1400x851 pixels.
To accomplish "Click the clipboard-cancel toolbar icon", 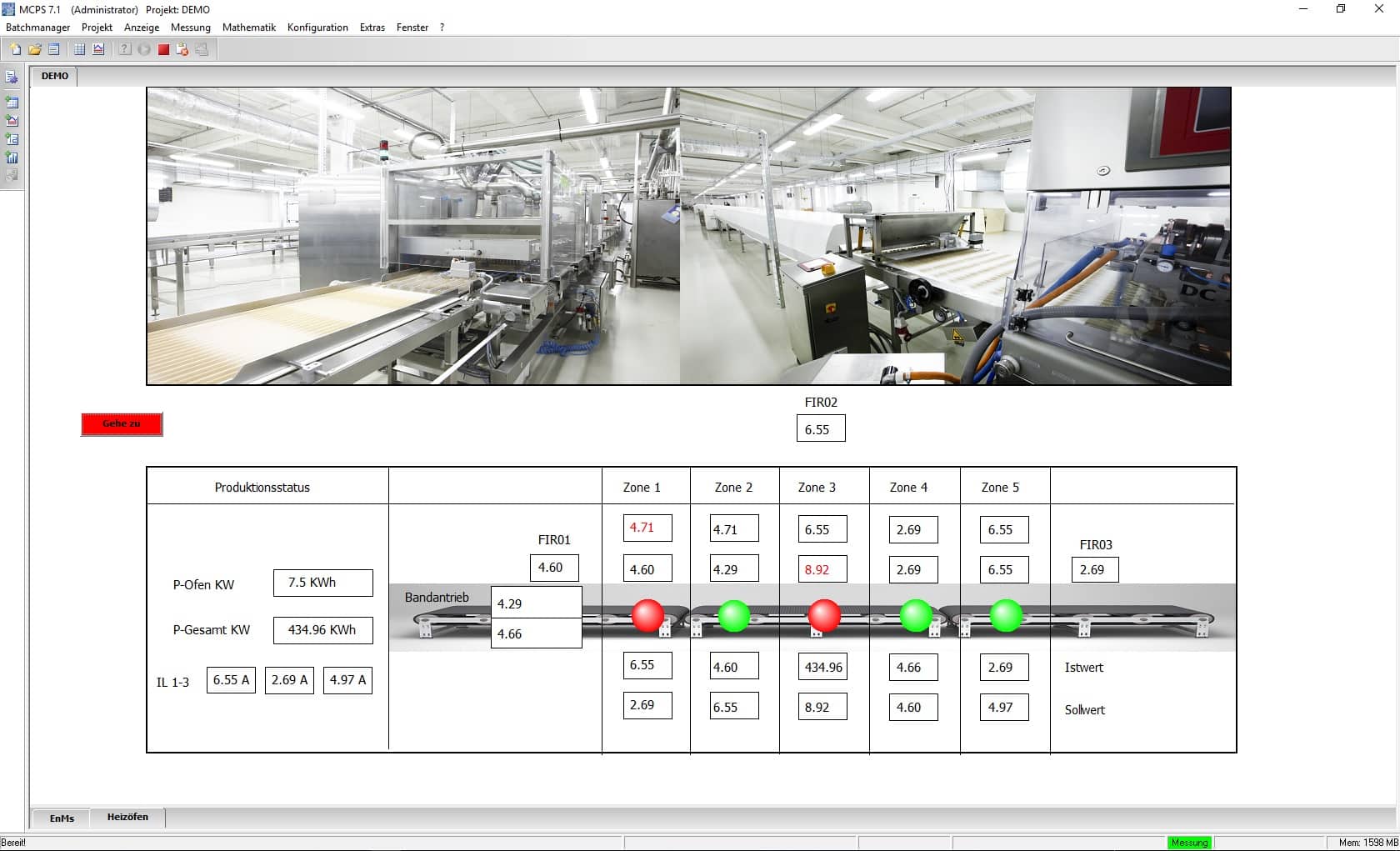I will point(182,48).
